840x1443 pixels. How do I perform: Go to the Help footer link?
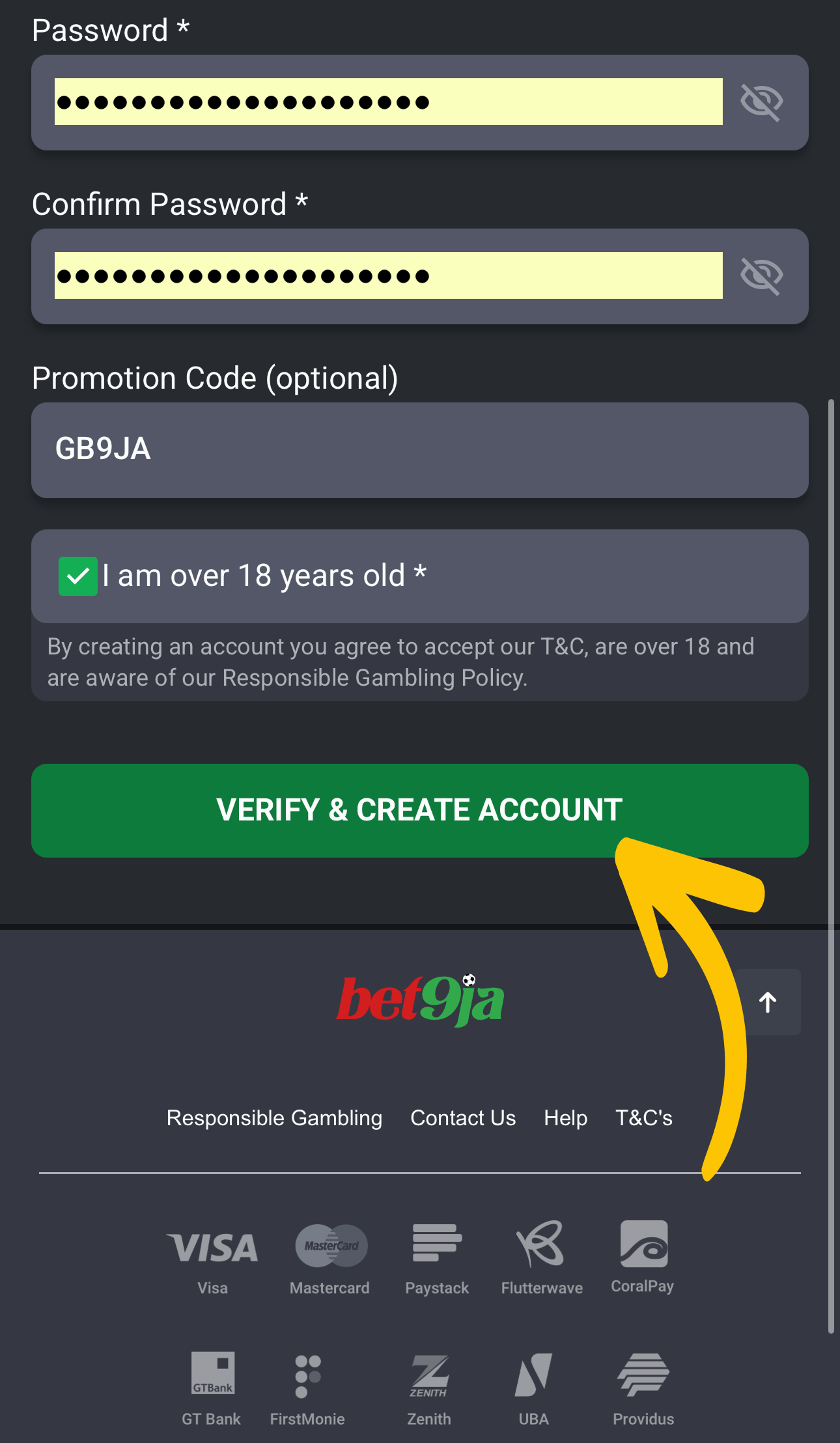565,1118
